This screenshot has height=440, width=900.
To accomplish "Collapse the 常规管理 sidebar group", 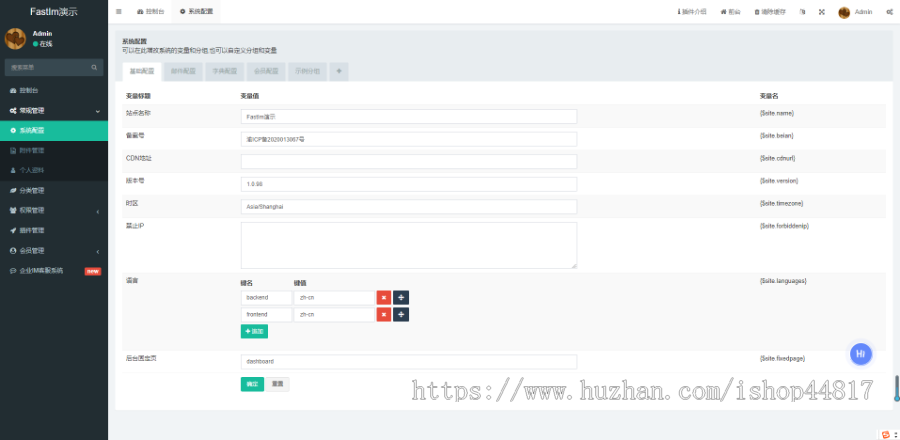I will click(x=54, y=110).
